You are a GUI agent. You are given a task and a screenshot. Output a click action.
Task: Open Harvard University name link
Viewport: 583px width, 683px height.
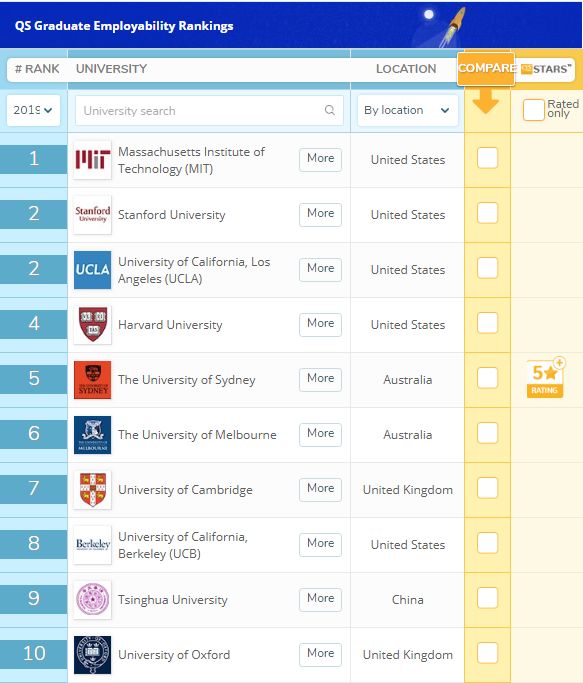click(170, 325)
